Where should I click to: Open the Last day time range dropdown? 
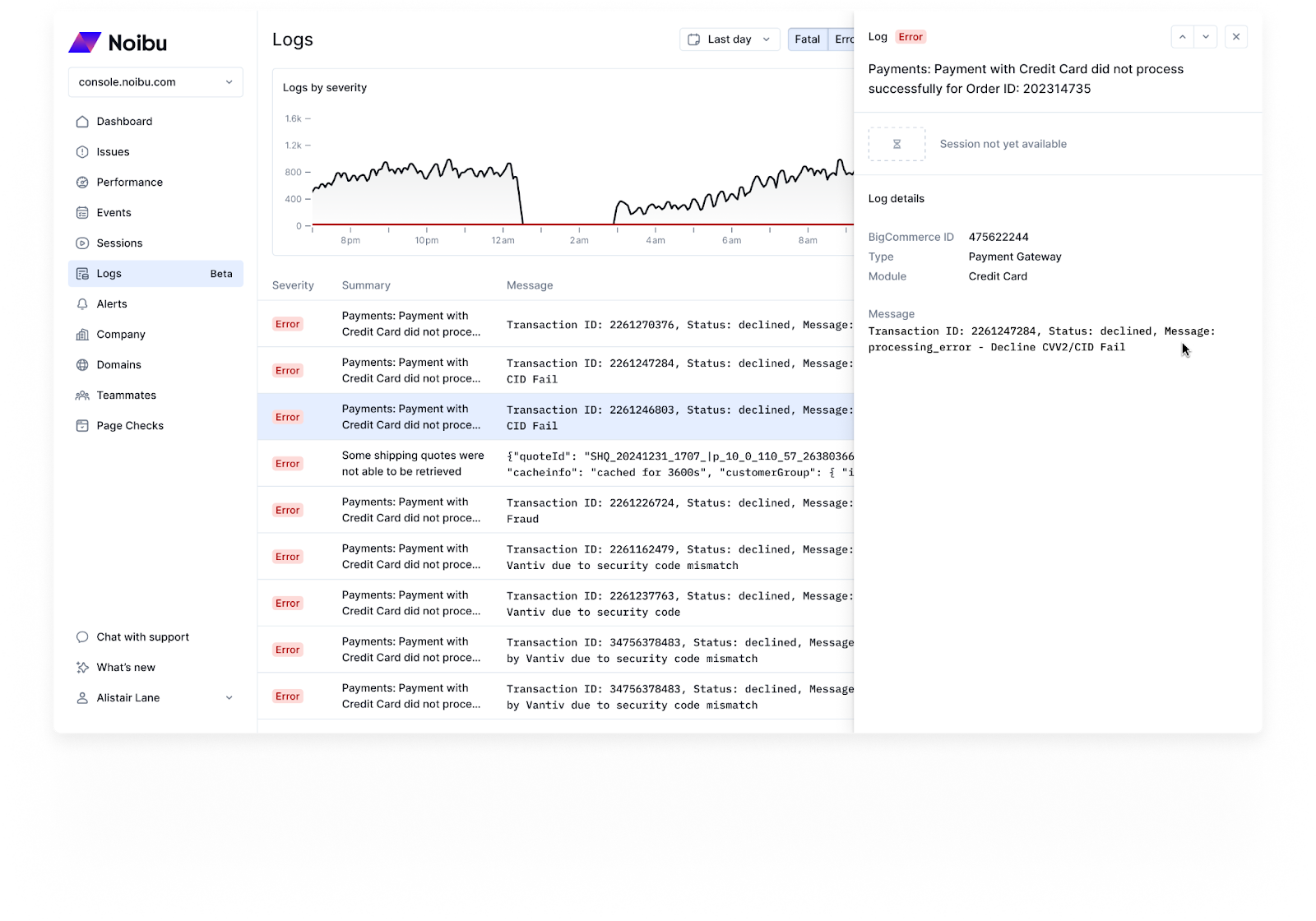click(730, 39)
